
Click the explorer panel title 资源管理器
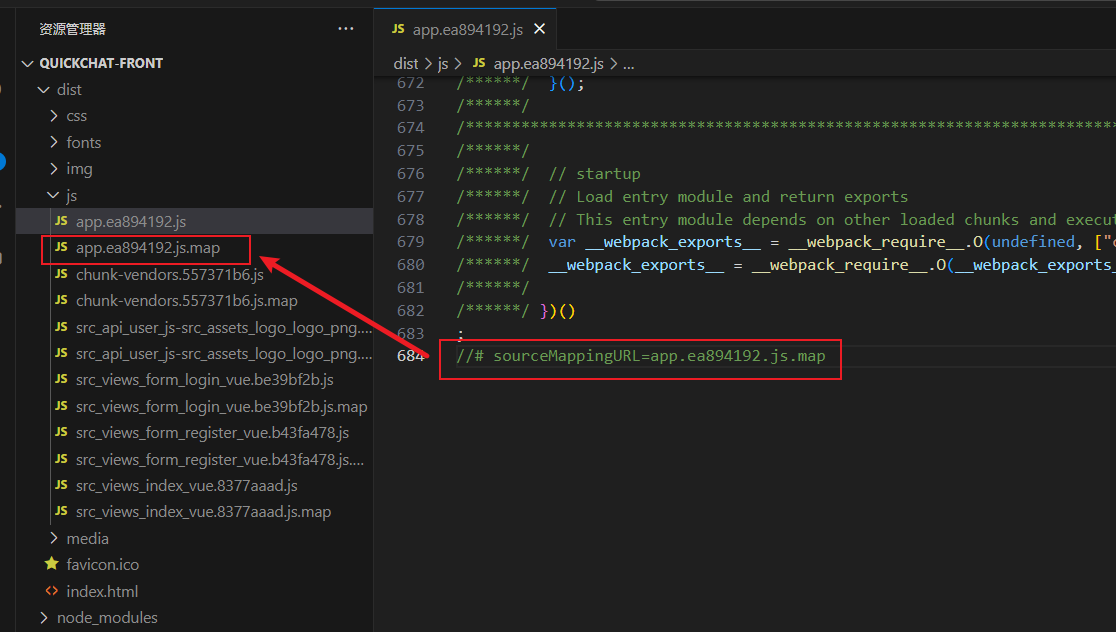click(73, 29)
